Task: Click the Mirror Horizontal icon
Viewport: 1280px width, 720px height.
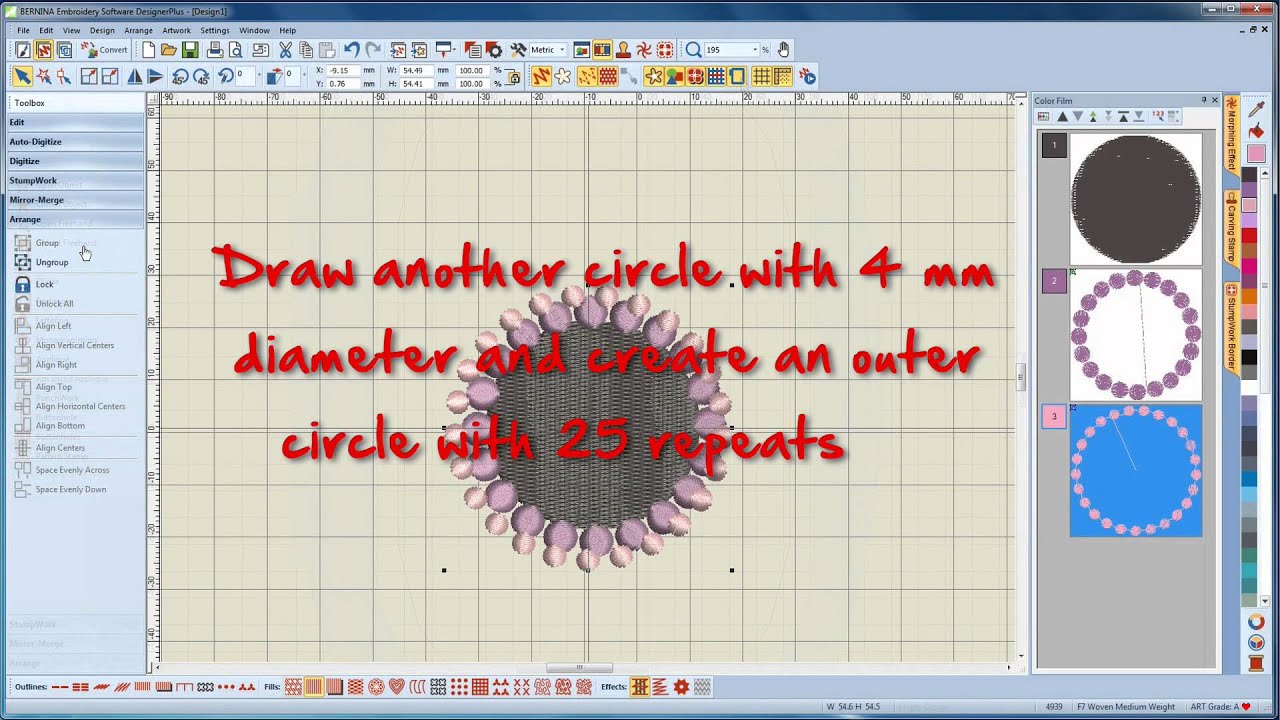Action: tap(133, 76)
